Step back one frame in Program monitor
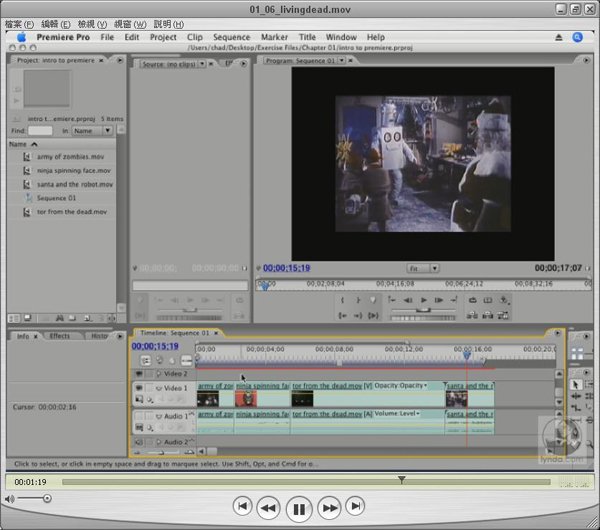The width and height of the screenshot is (600, 530). 408,300
